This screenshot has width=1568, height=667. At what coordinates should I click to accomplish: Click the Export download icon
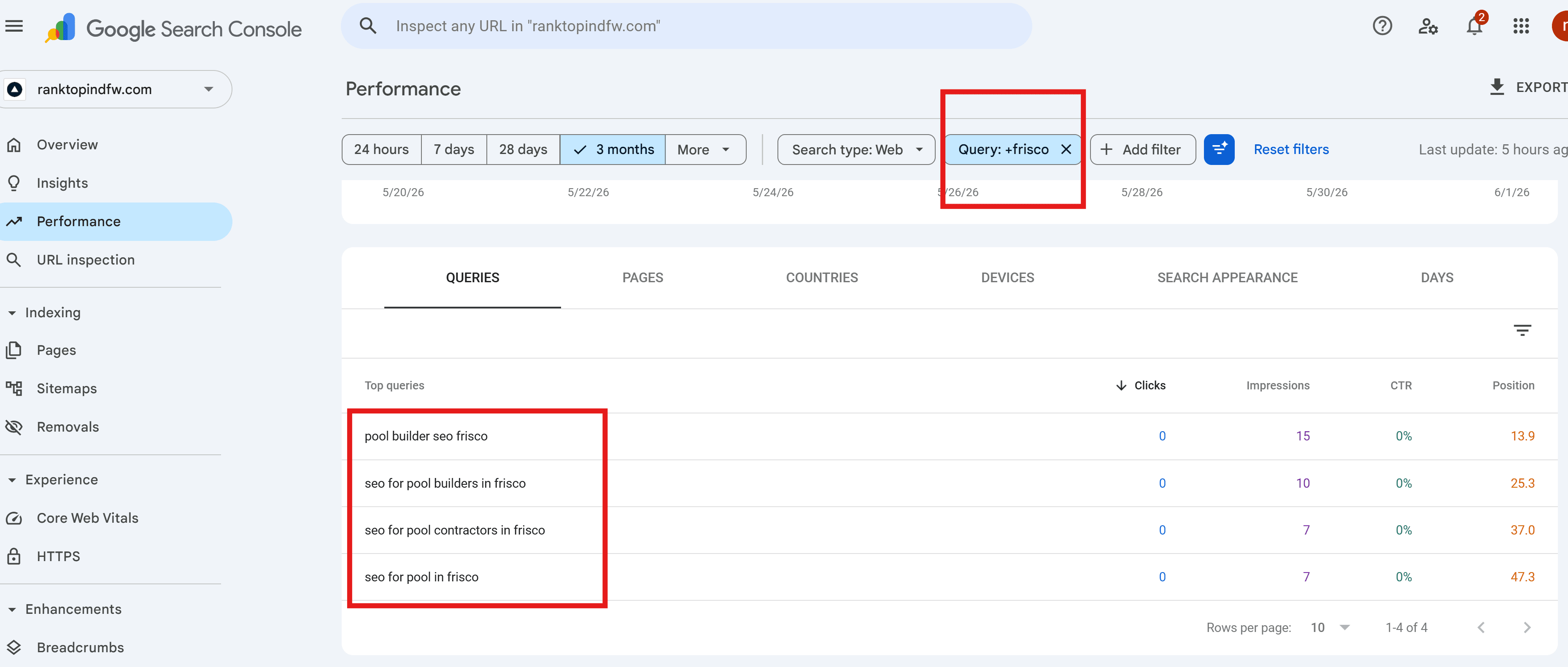tap(1497, 87)
